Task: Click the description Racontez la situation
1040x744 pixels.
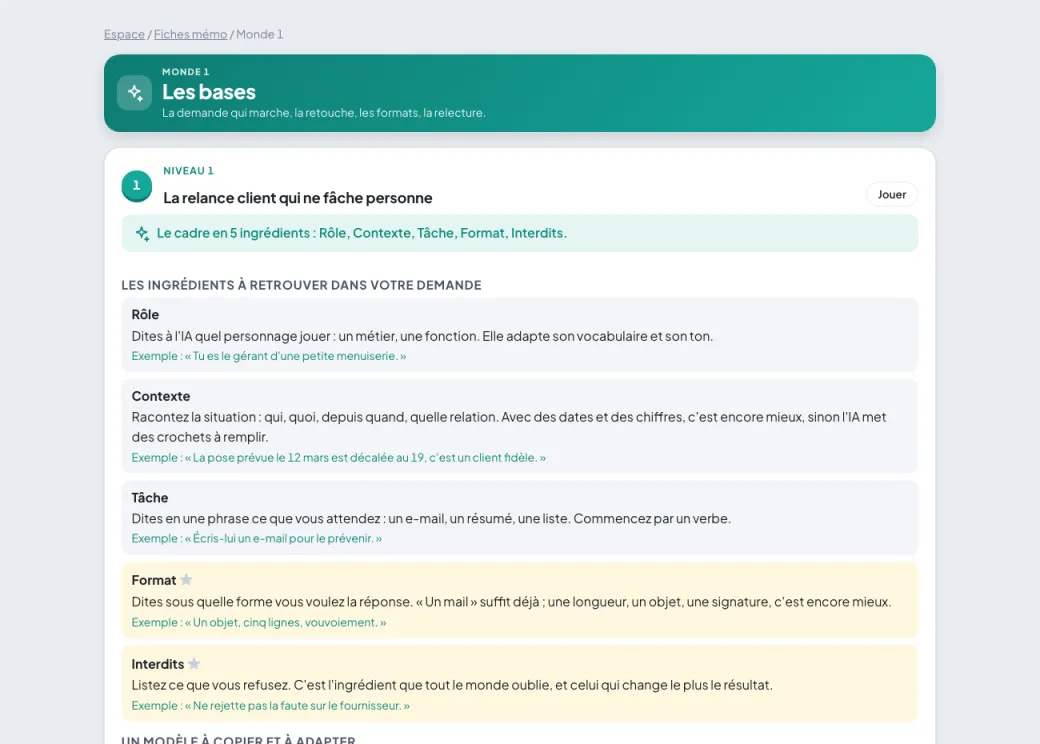Action: [509, 427]
